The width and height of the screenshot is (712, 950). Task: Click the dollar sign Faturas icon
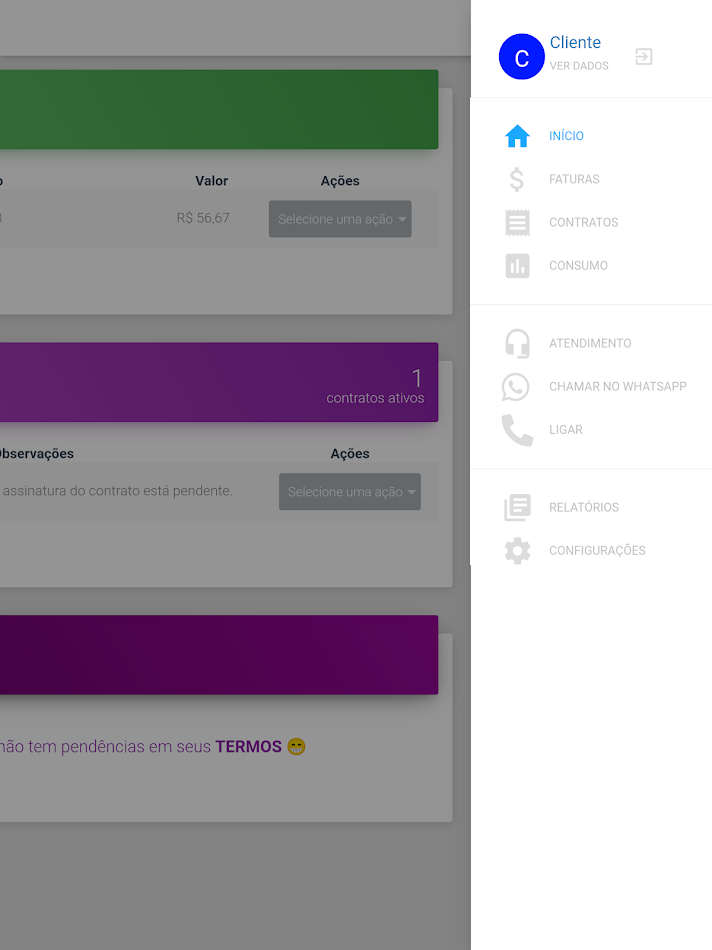(x=517, y=179)
